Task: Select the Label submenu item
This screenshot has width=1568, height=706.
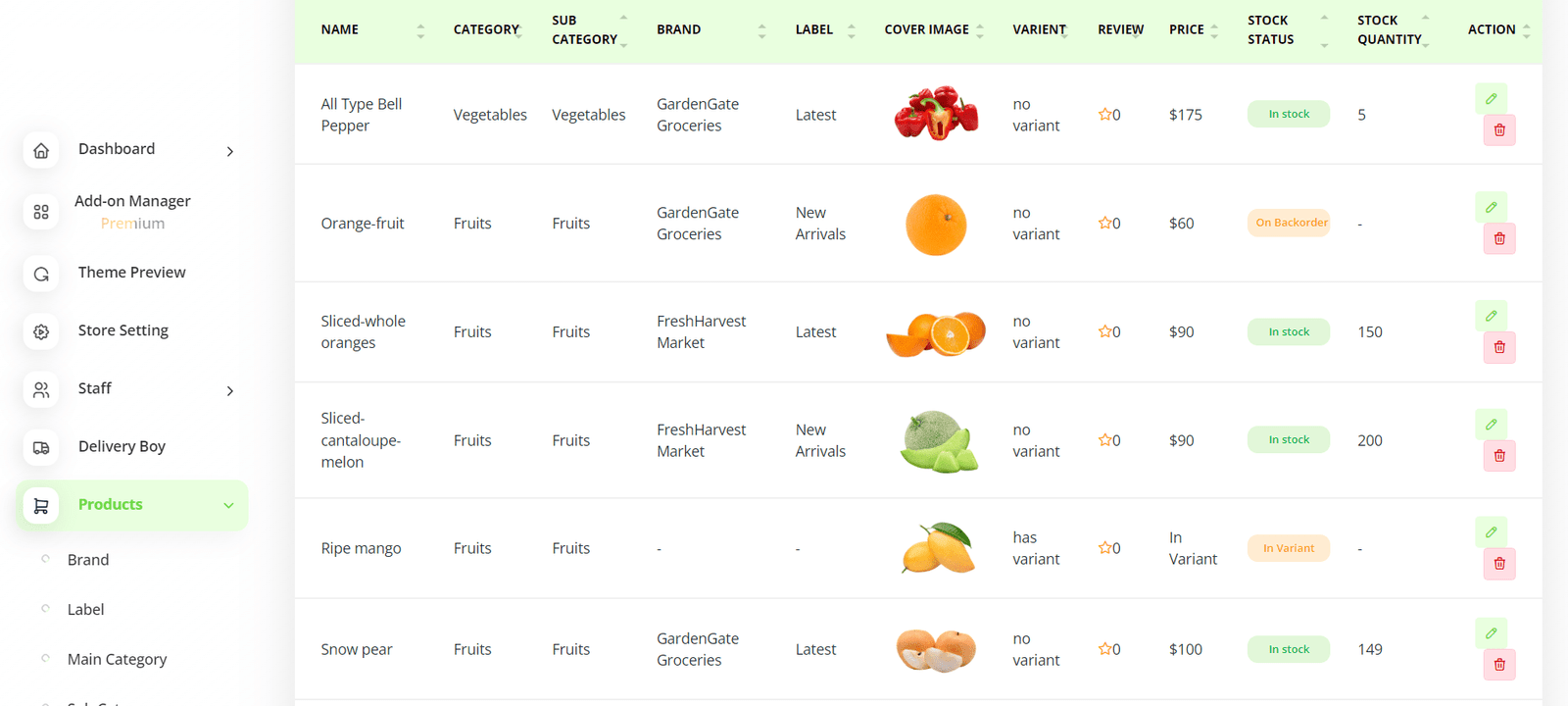Action: click(85, 609)
